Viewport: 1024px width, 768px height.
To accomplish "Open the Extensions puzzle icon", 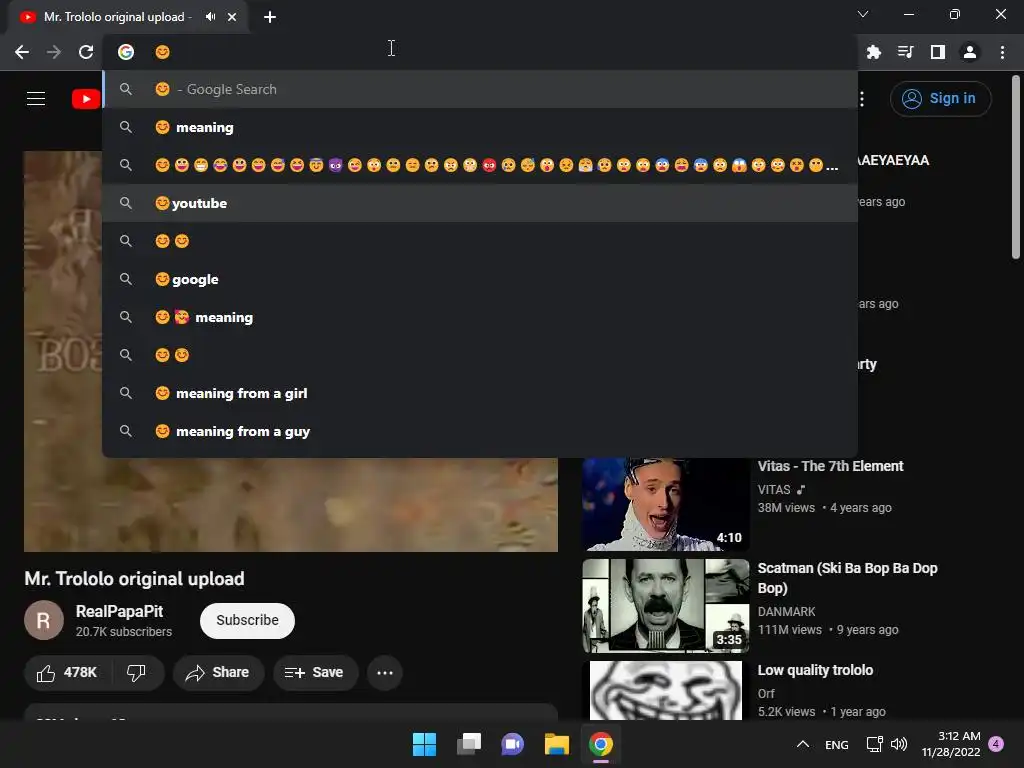I will [873, 52].
